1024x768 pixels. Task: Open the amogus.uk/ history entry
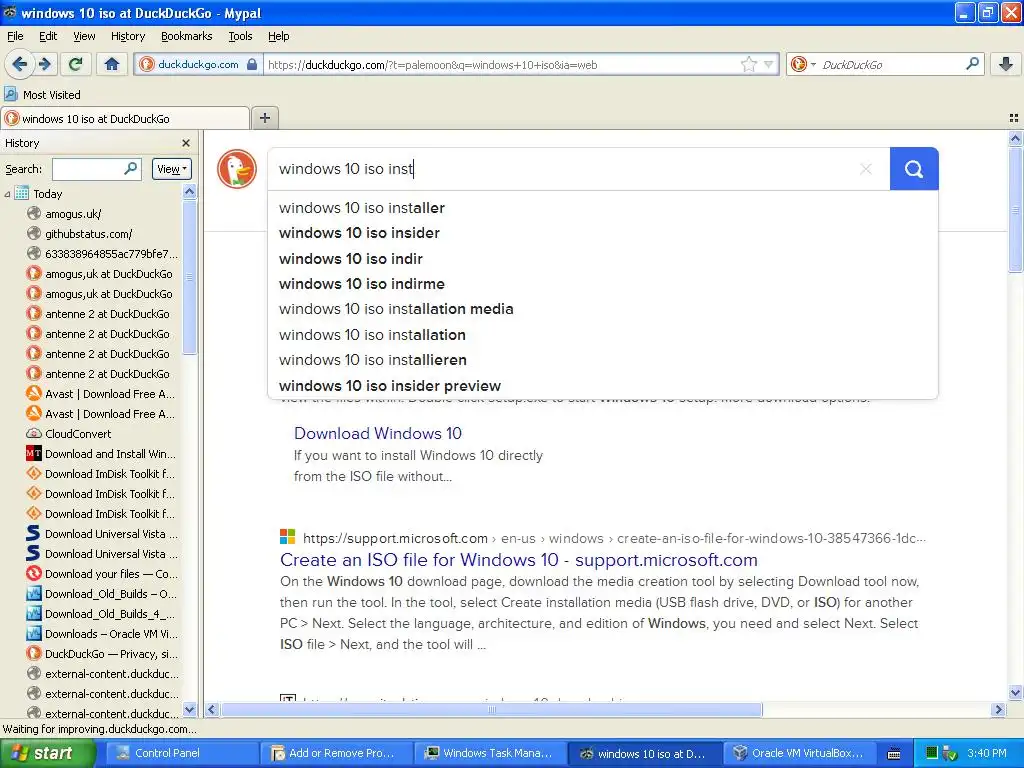pyautogui.click(x=73, y=214)
